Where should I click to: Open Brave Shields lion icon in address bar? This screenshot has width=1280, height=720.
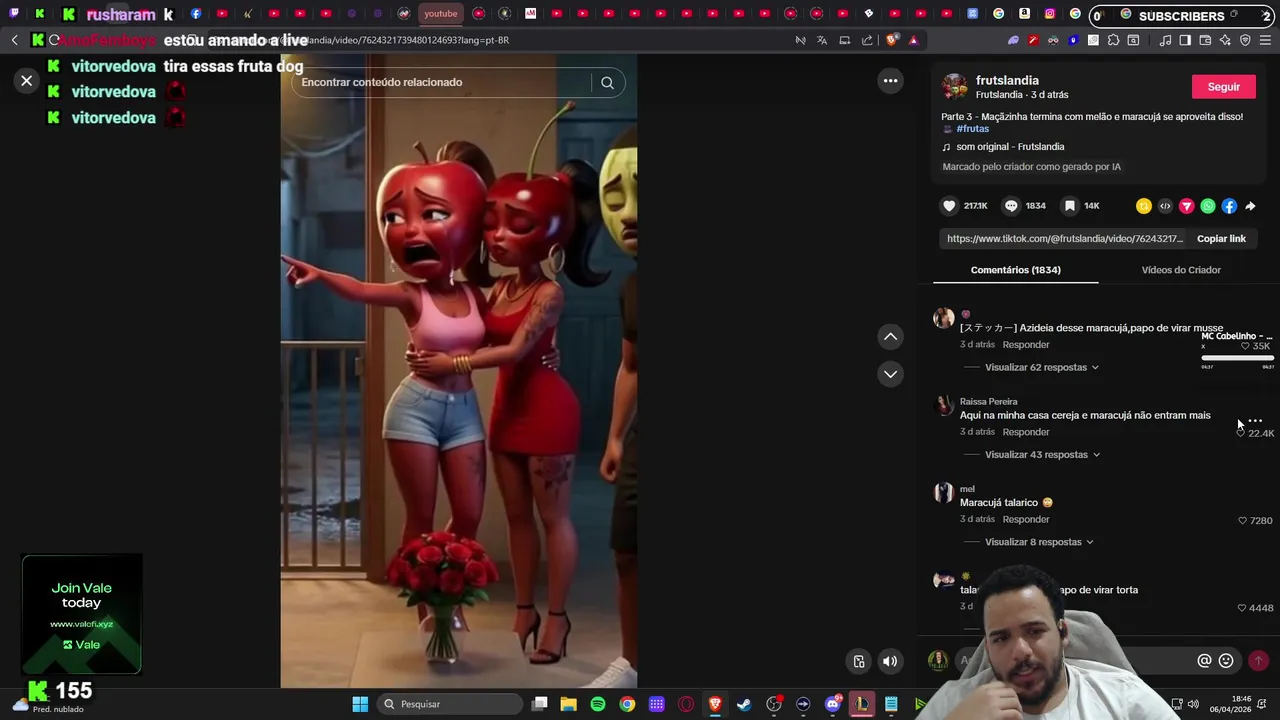click(891, 40)
